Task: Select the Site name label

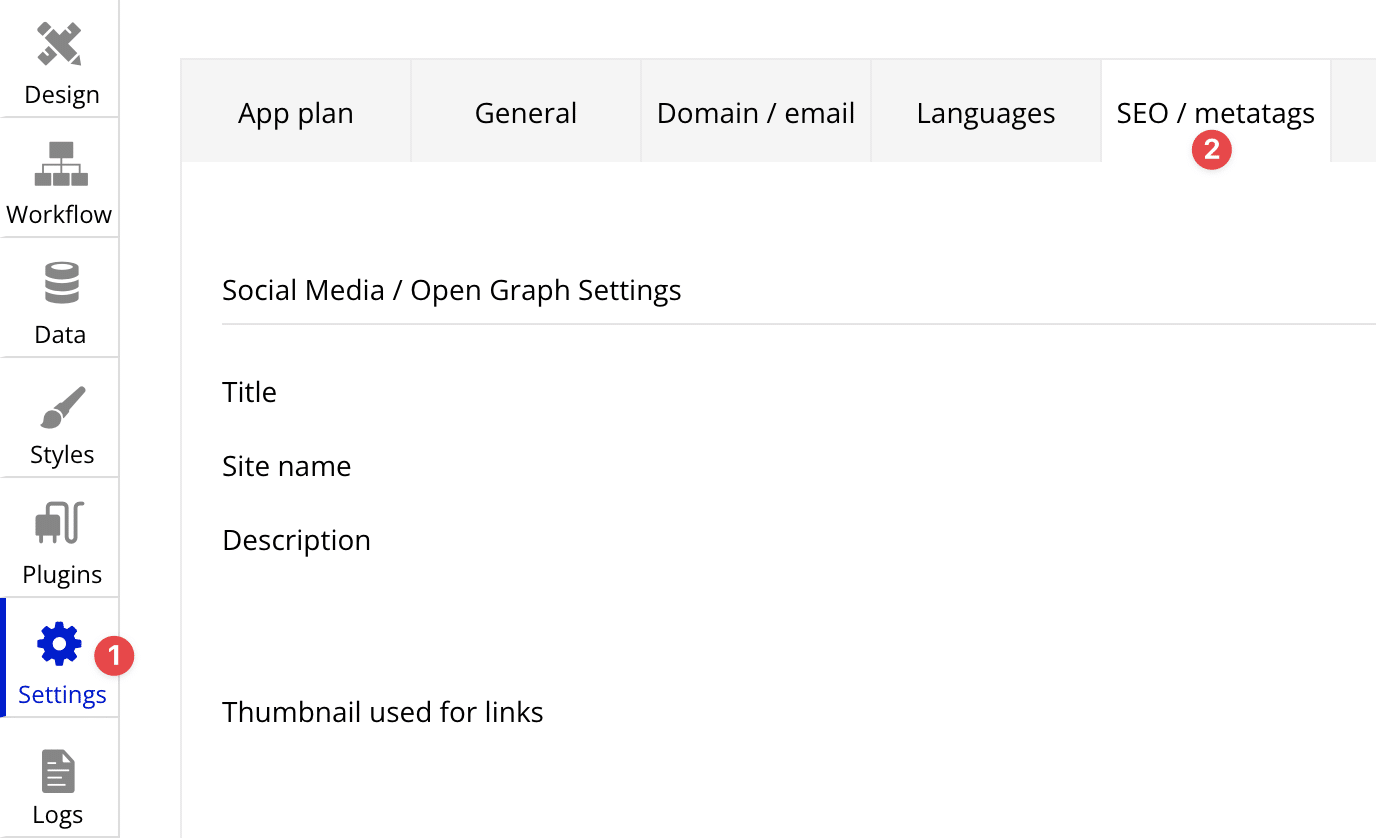Action: 287,466
